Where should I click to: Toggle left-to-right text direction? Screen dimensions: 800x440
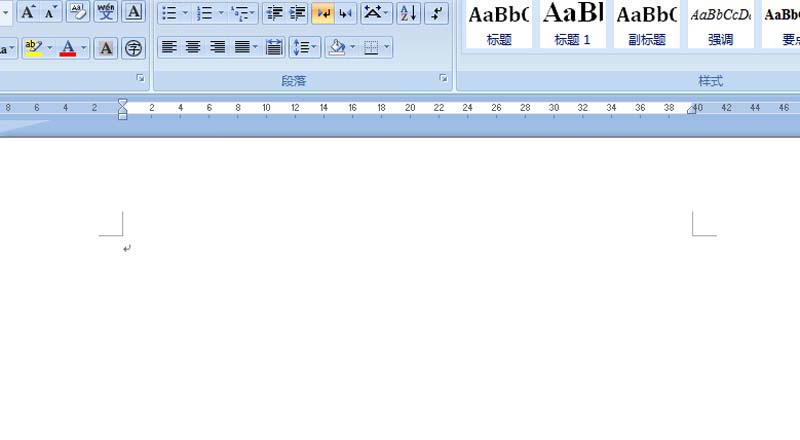(323, 13)
